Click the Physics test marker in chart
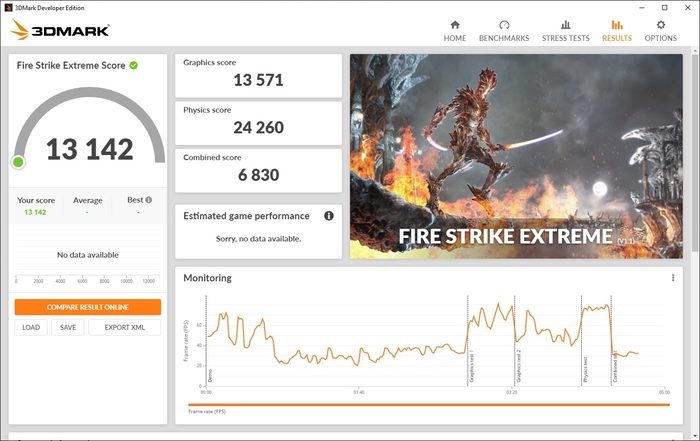The width and height of the screenshot is (700, 441). [582, 340]
